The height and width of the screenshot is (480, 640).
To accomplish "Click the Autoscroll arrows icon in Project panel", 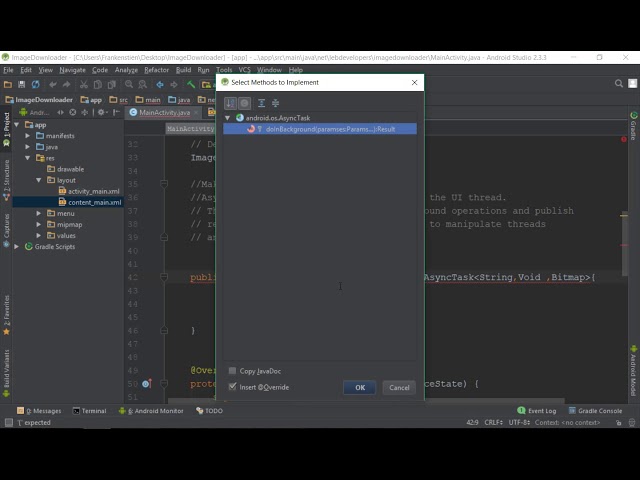I will pyautogui.click(x=60, y=112).
